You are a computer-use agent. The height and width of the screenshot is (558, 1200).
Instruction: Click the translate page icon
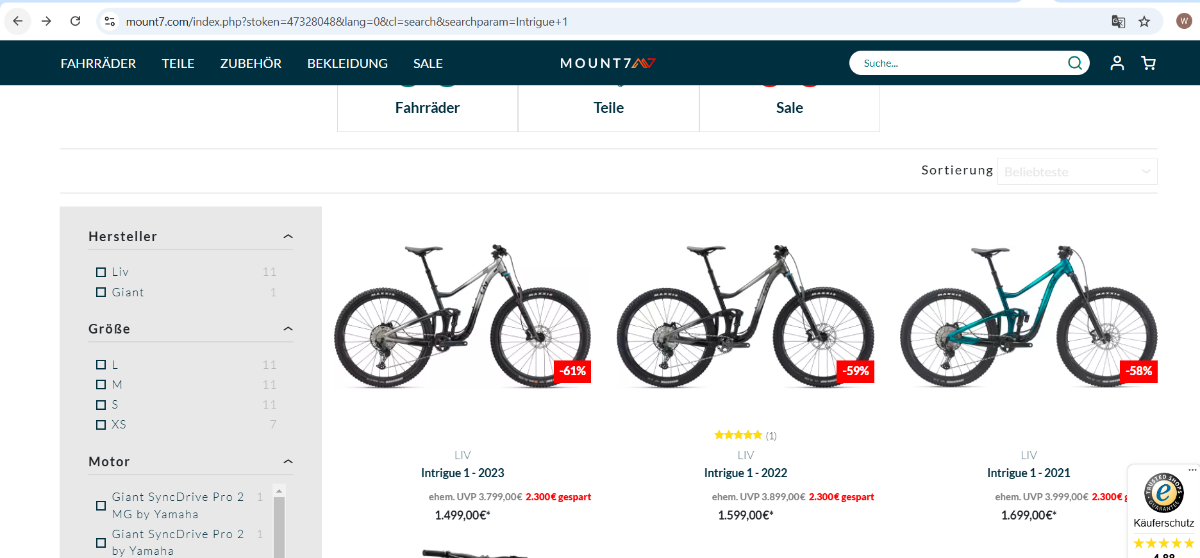pyautogui.click(x=1118, y=21)
